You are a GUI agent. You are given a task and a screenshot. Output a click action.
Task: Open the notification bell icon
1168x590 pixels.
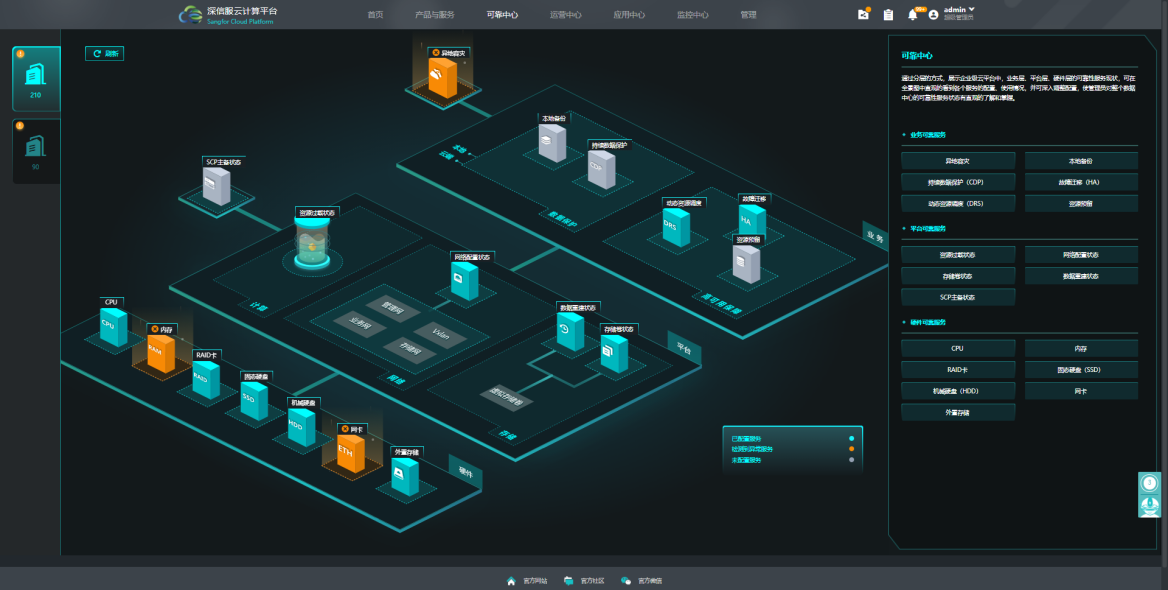pyautogui.click(x=912, y=14)
